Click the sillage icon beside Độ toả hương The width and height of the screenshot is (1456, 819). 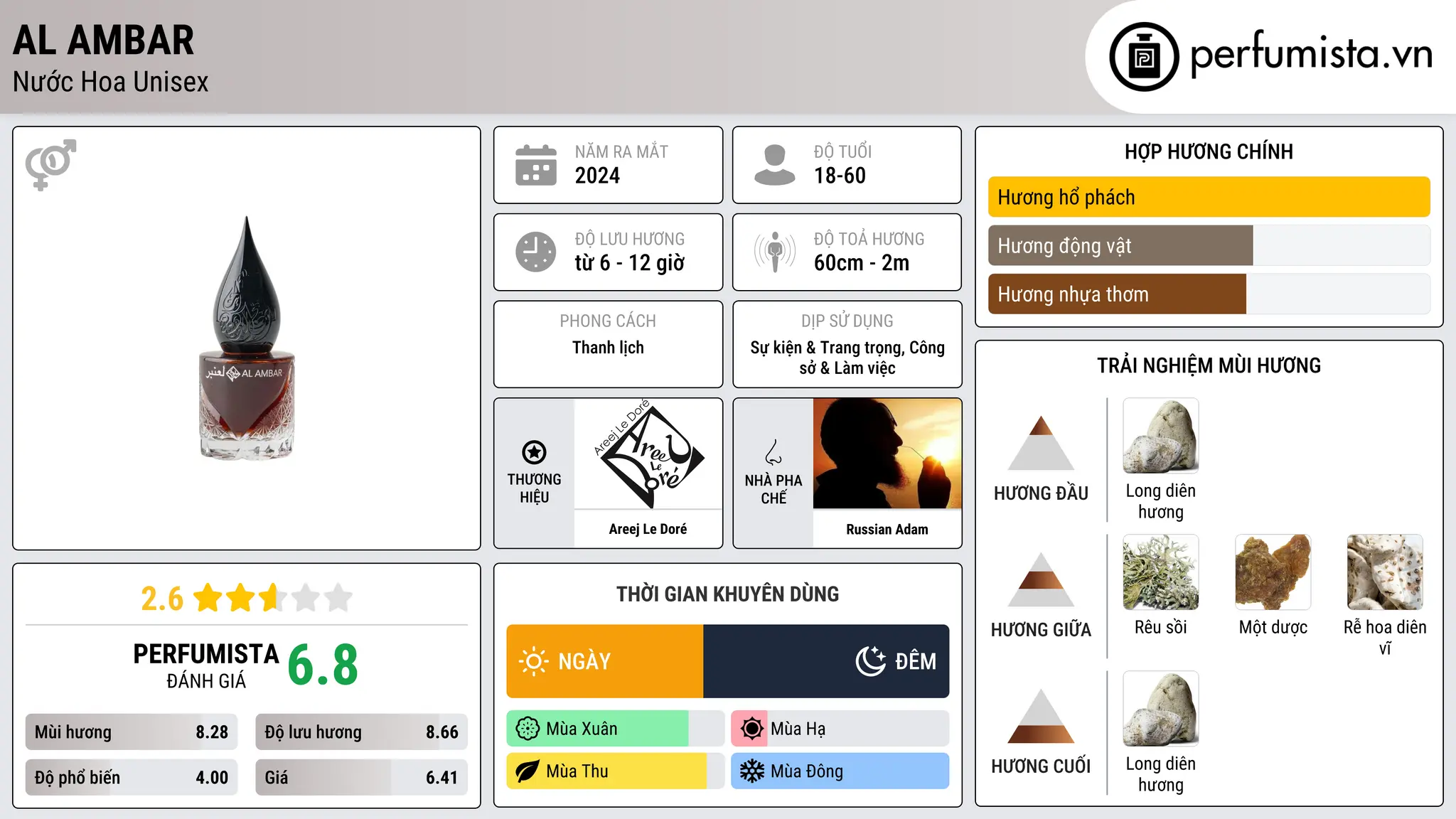coord(774,252)
